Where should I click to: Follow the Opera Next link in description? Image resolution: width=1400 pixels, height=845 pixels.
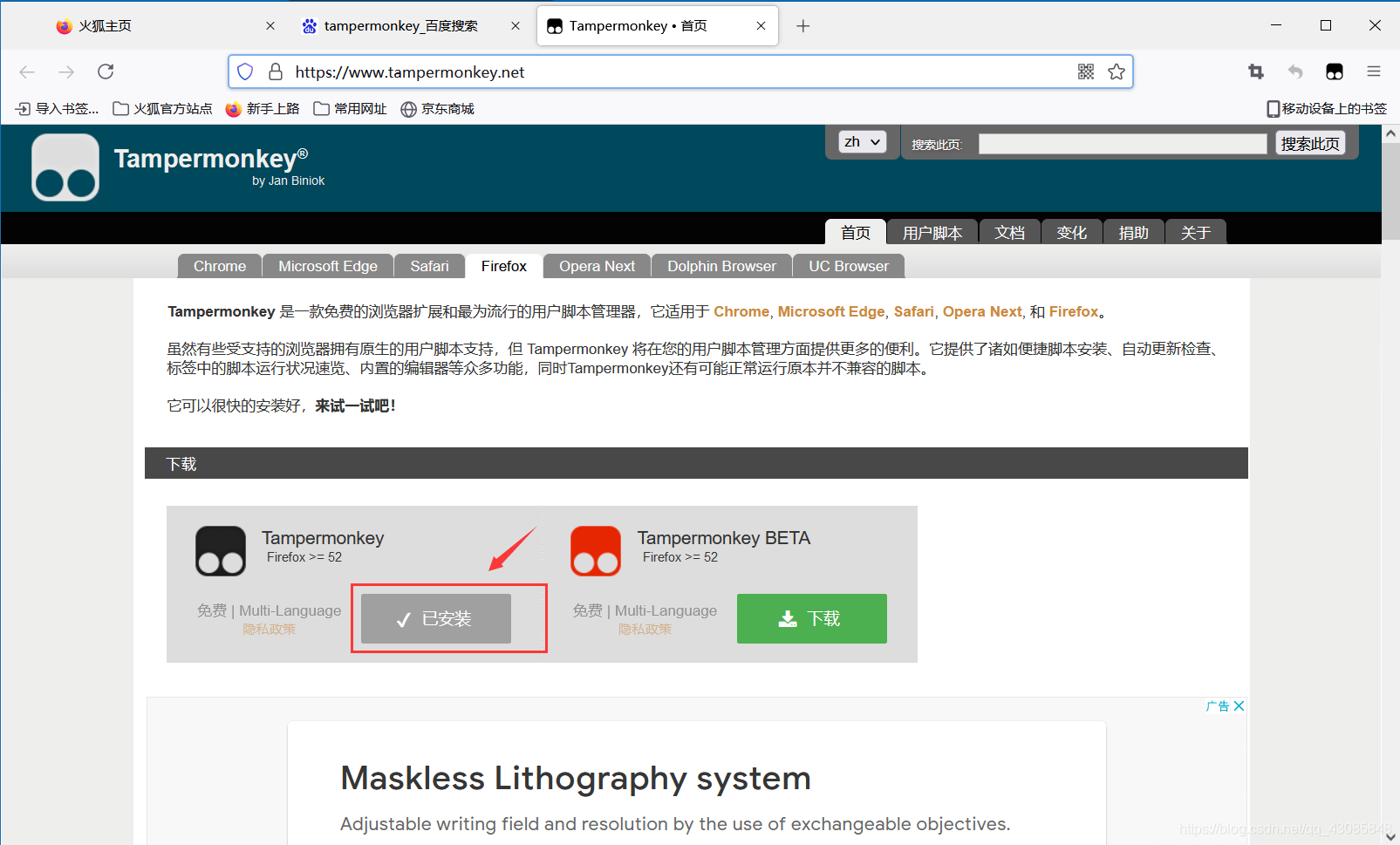click(982, 311)
